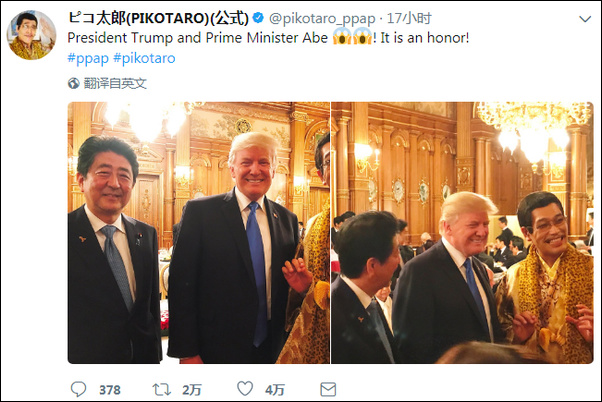The height and width of the screenshot is (402, 602).
Task: Click the reply speech bubble icon
Action: point(79,389)
